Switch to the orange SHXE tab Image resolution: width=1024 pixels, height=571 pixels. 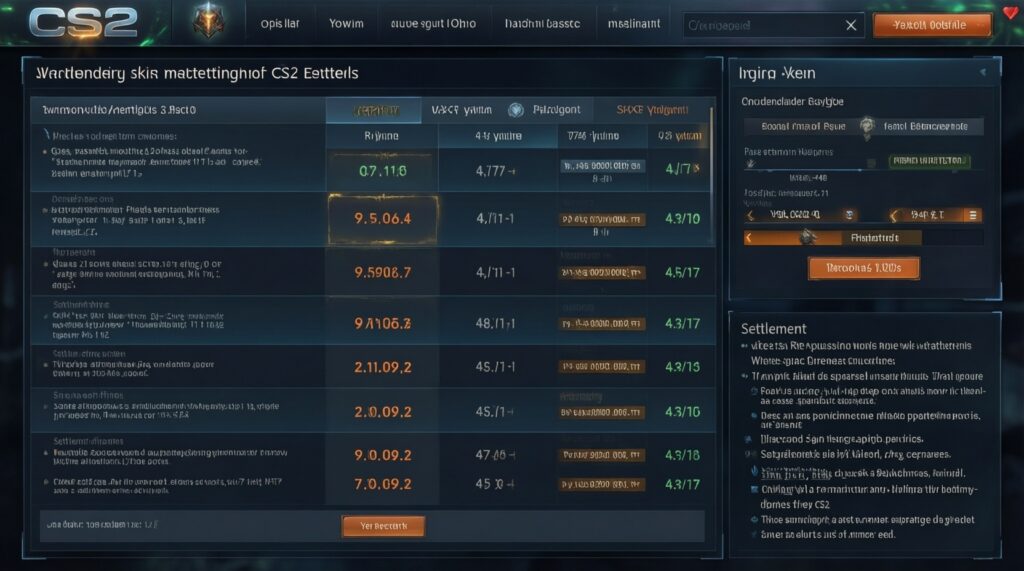click(652, 110)
